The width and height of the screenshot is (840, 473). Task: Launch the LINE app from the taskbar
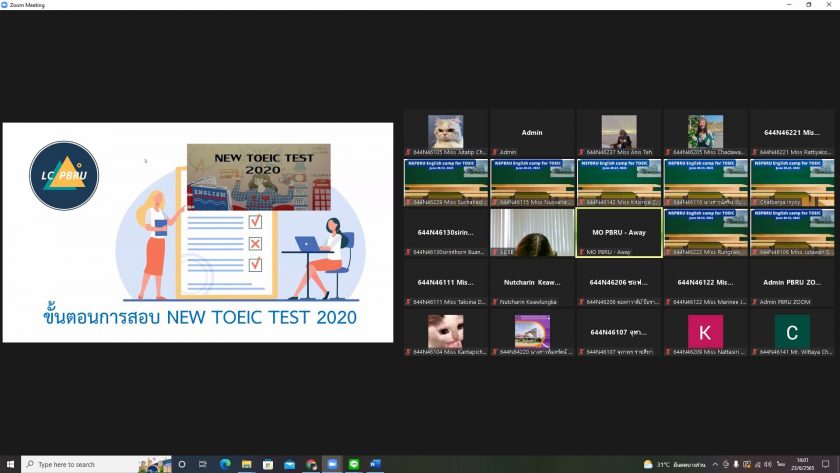point(354,464)
